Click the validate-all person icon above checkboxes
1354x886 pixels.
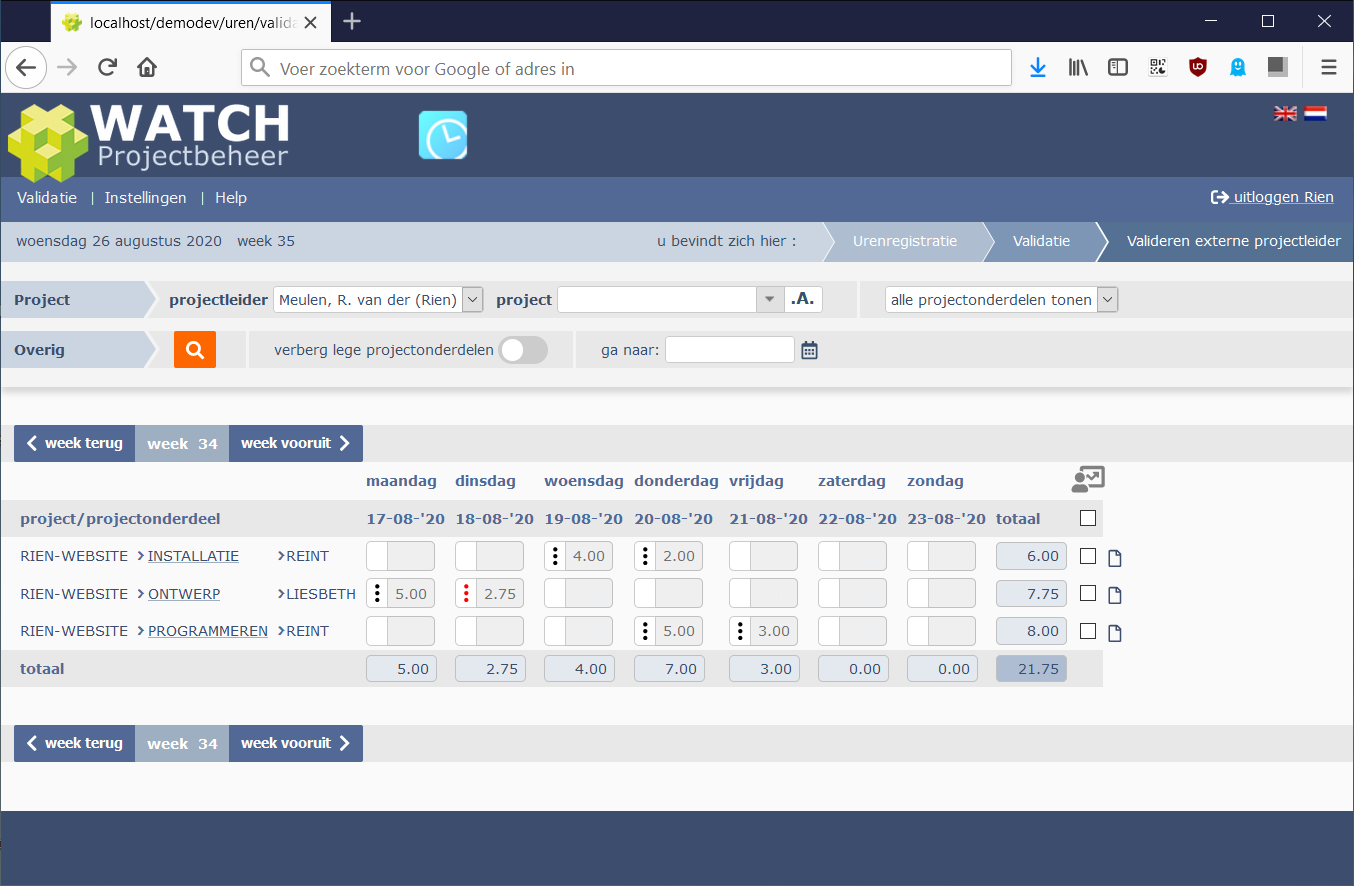pyautogui.click(x=1088, y=480)
